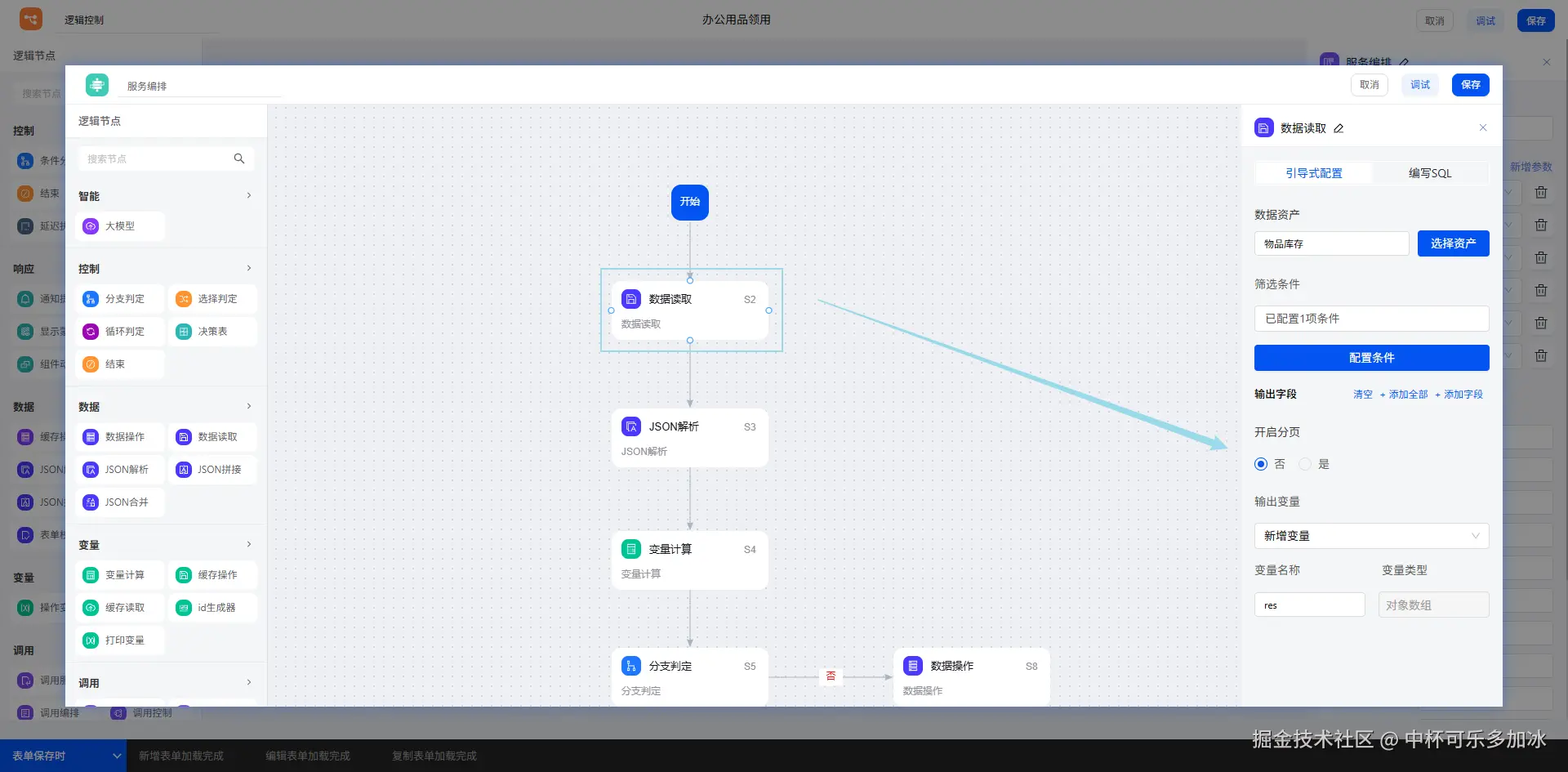Click the 选择资产 button
This screenshot has height=772, width=1568.
pos(1454,243)
